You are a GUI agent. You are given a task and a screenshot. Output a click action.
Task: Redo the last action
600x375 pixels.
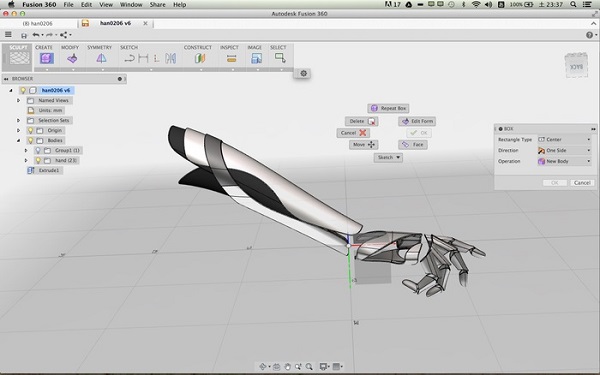pyautogui.click(x=49, y=35)
